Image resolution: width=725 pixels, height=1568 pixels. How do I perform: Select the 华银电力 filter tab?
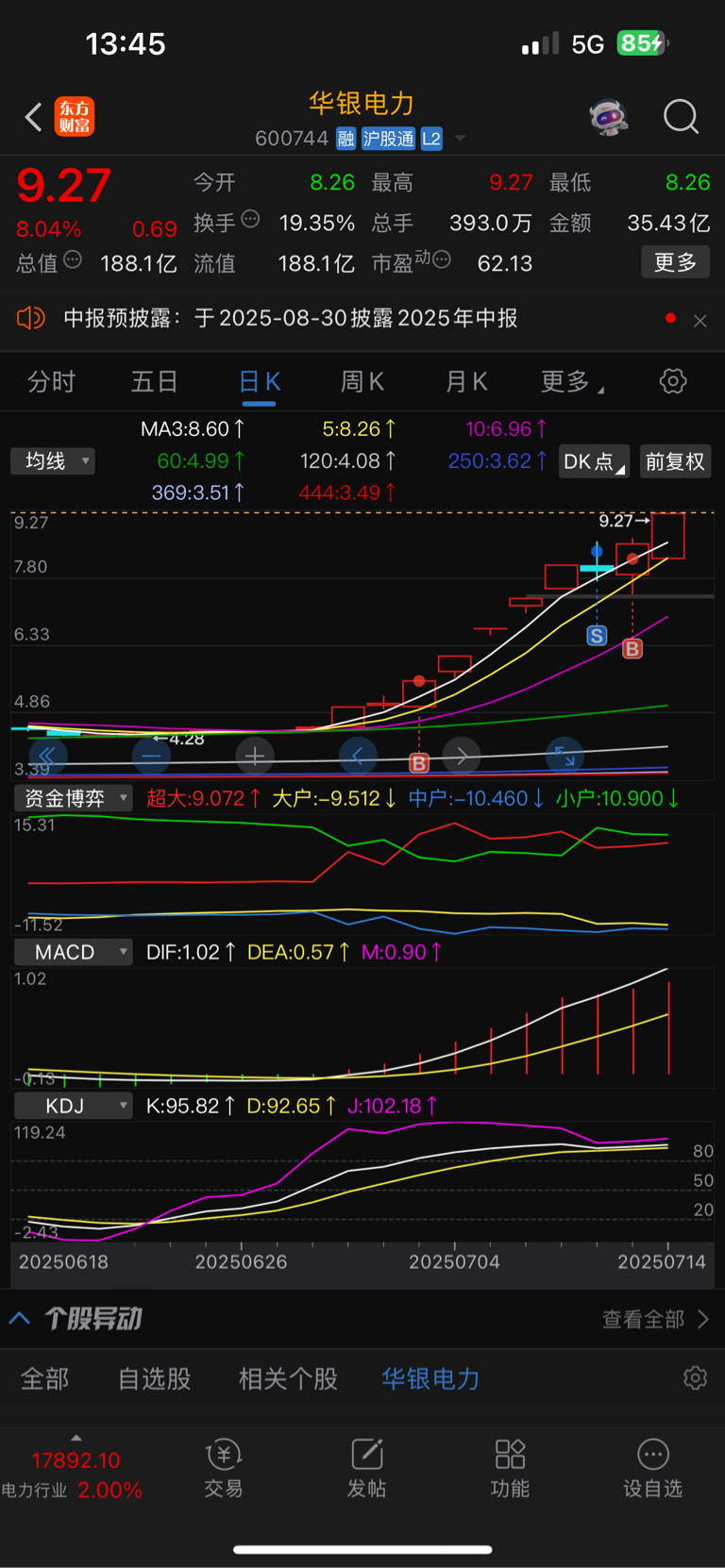pos(430,1378)
